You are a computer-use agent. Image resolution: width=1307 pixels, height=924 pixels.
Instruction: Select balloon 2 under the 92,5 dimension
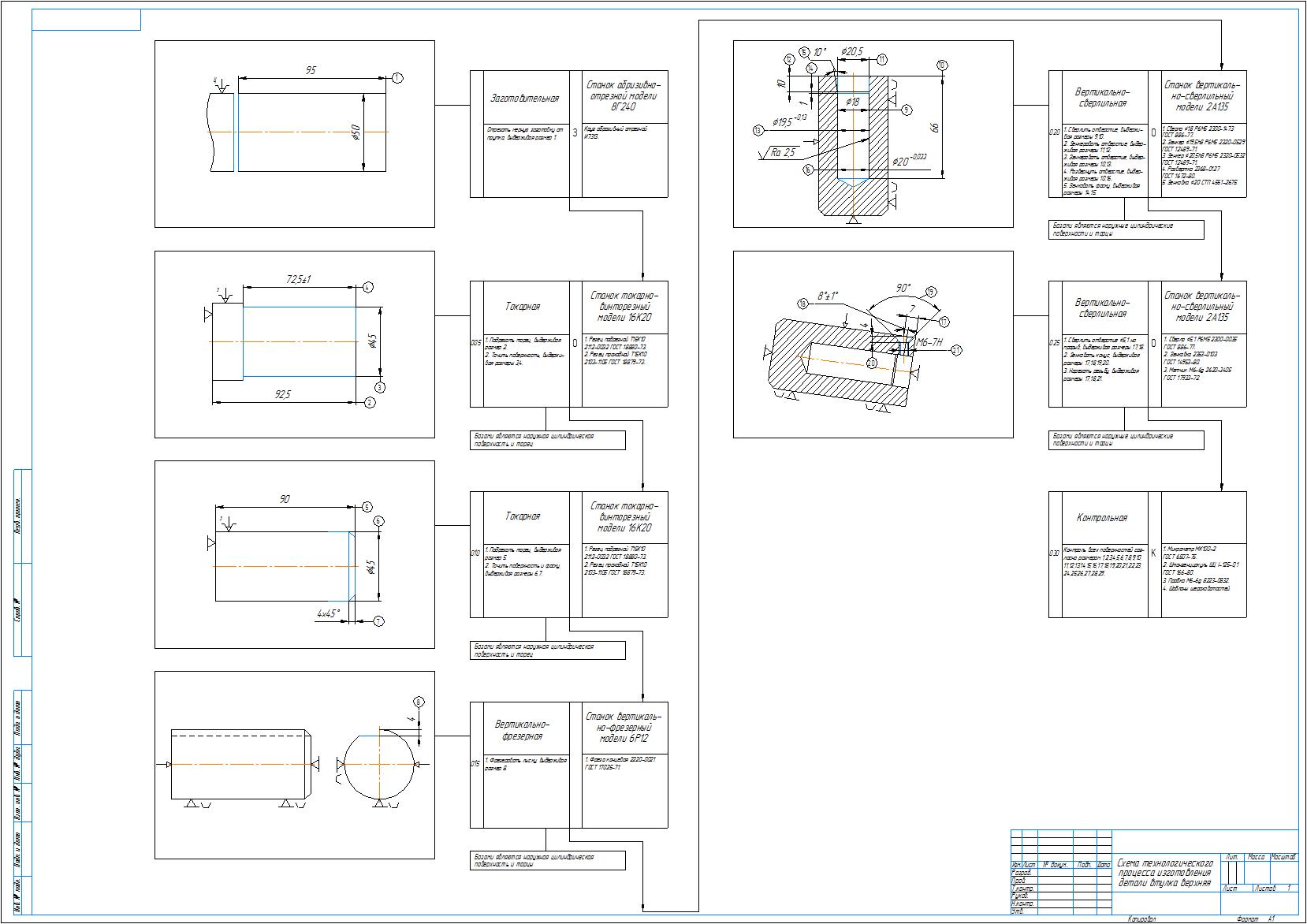(370, 403)
